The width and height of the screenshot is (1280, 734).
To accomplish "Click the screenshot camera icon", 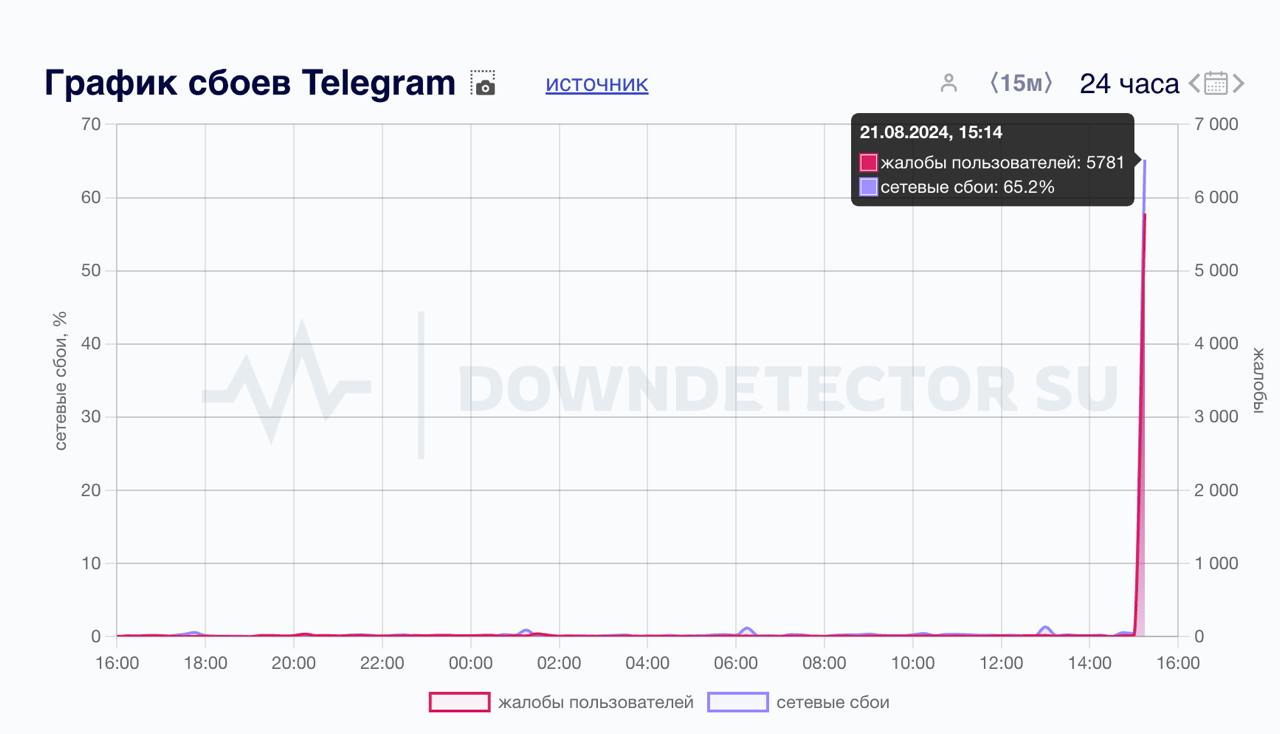I will [x=484, y=84].
